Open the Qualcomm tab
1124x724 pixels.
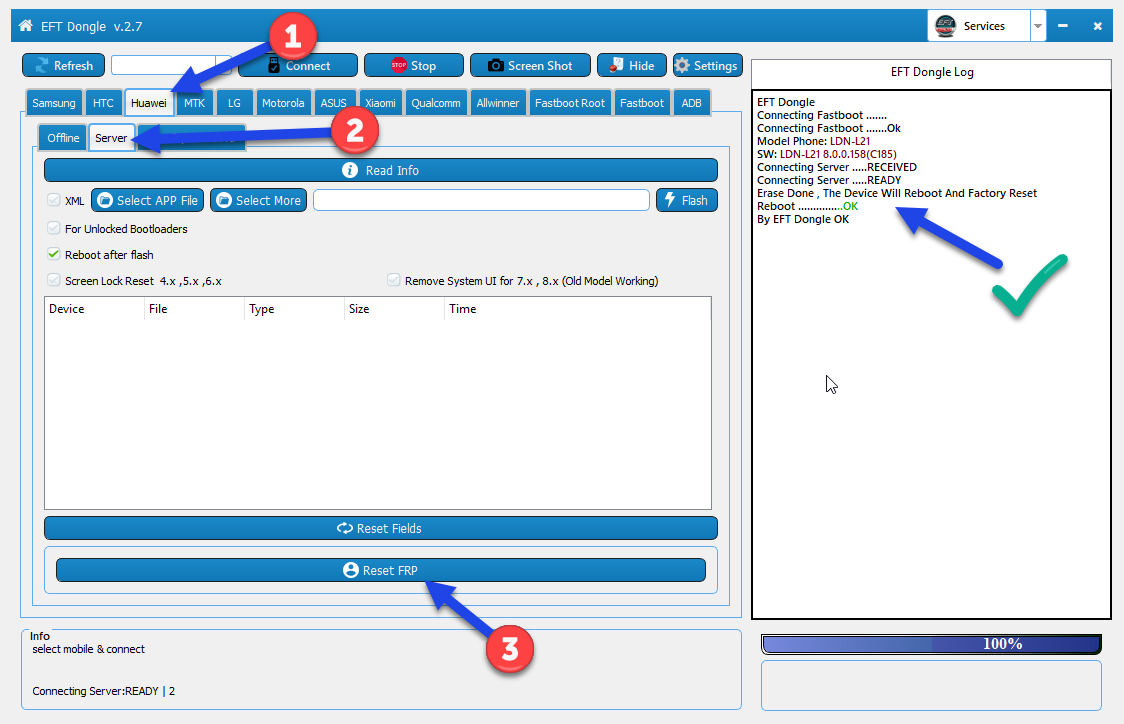point(436,103)
